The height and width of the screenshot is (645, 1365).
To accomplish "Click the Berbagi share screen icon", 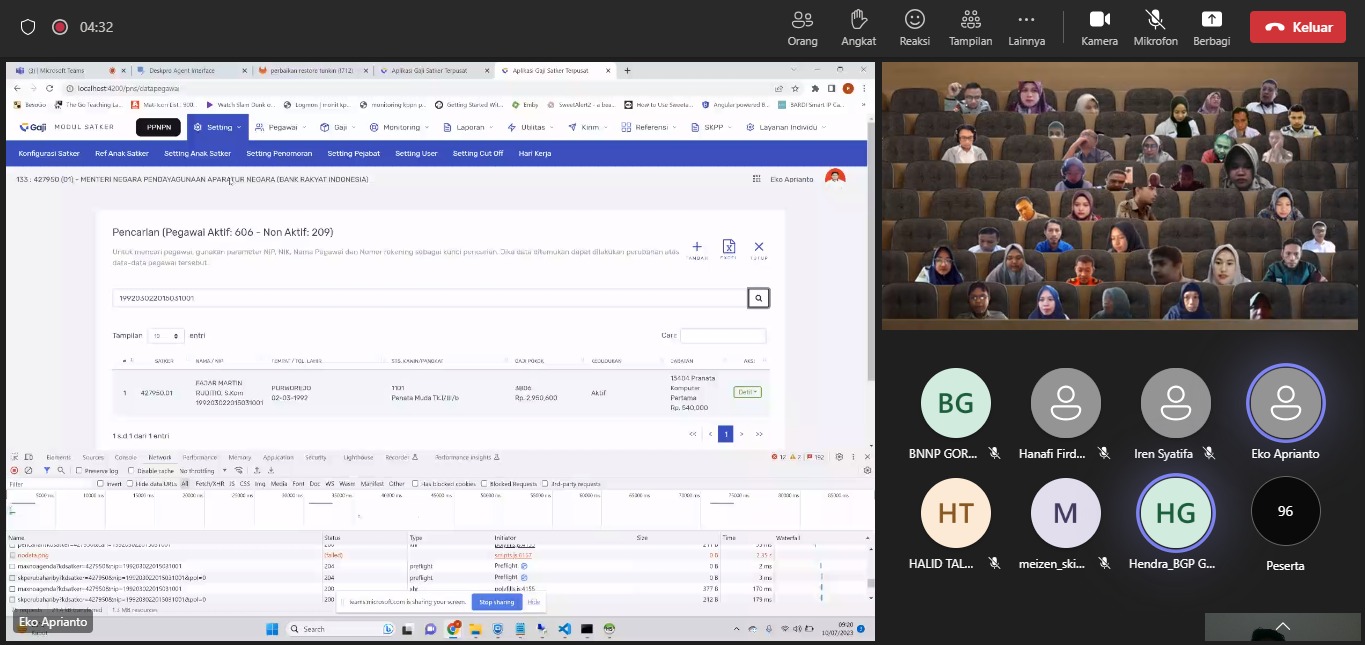I will (1211, 28).
